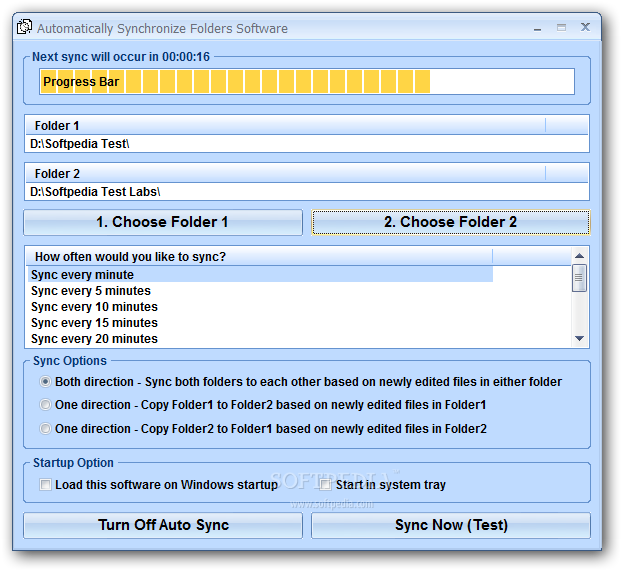
Task: Click the sync list scrollbar thumb
Action: (x=579, y=278)
